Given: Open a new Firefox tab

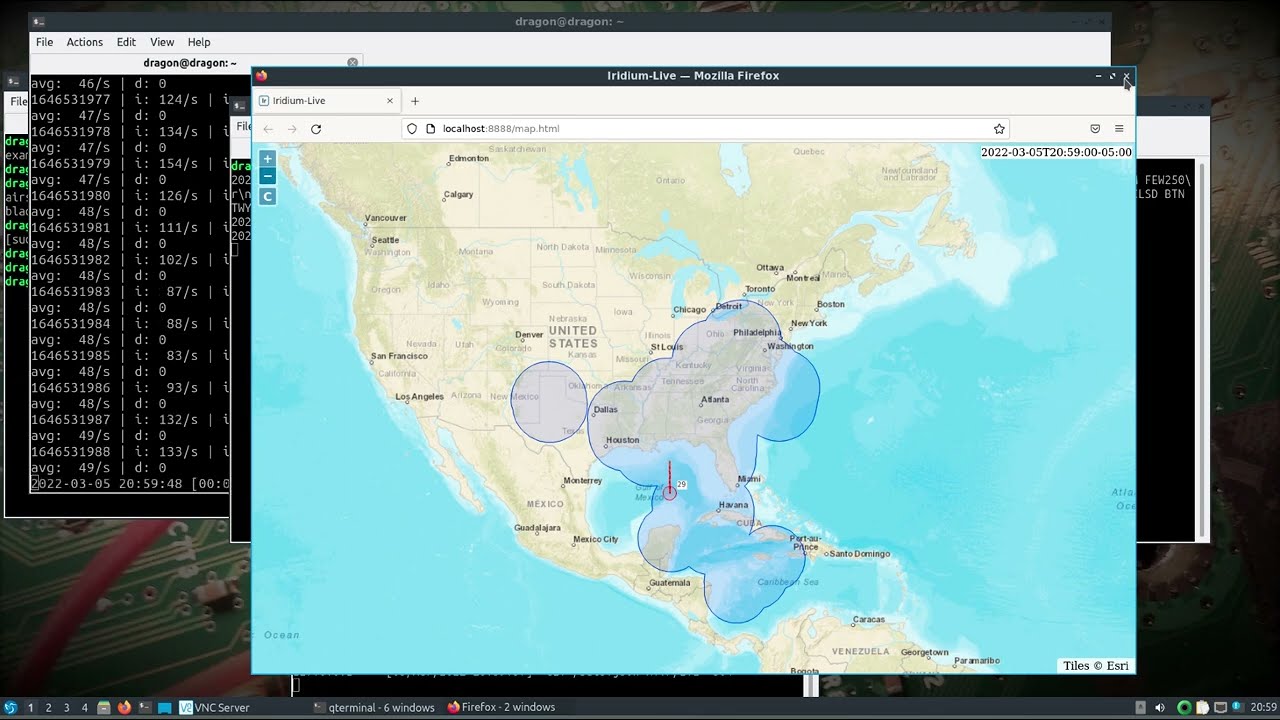Looking at the screenshot, I should click(415, 101).
